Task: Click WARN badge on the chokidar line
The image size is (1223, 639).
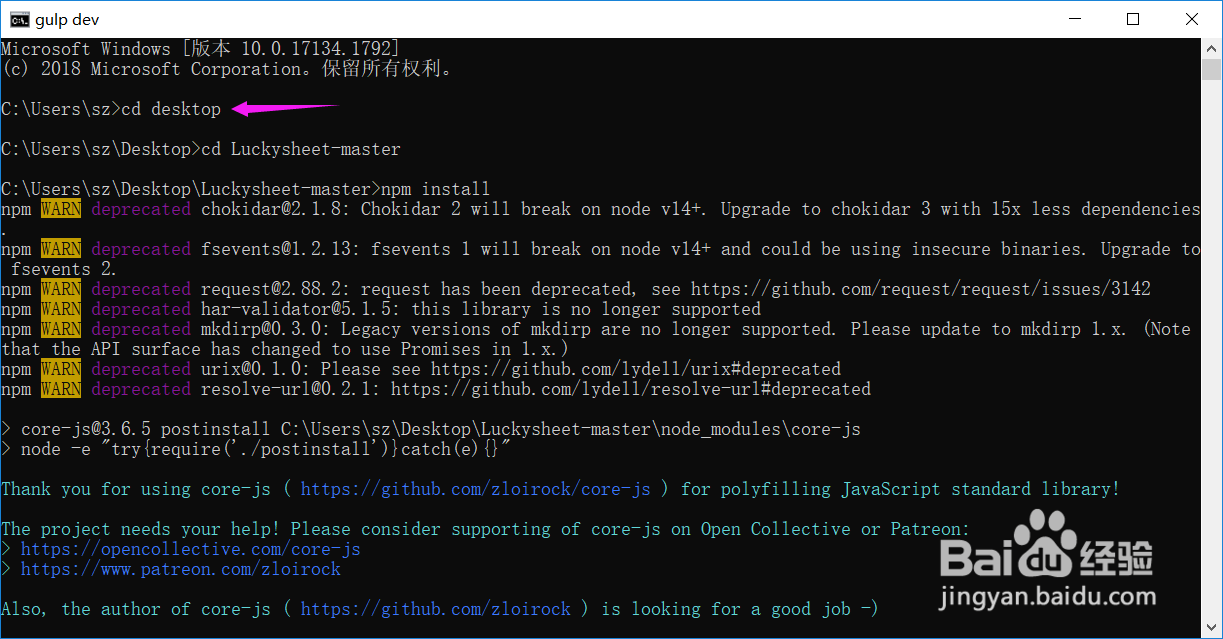Action: click(61, 209)
